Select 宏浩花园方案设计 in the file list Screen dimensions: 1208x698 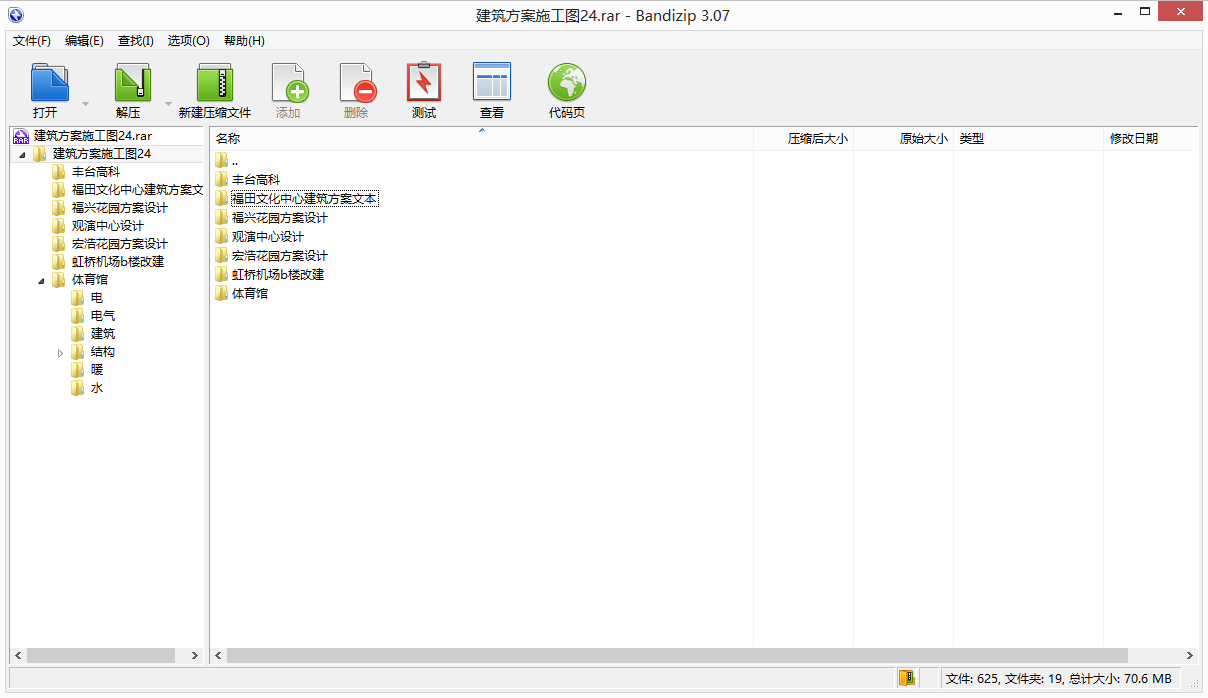click(x=280, y=256)
